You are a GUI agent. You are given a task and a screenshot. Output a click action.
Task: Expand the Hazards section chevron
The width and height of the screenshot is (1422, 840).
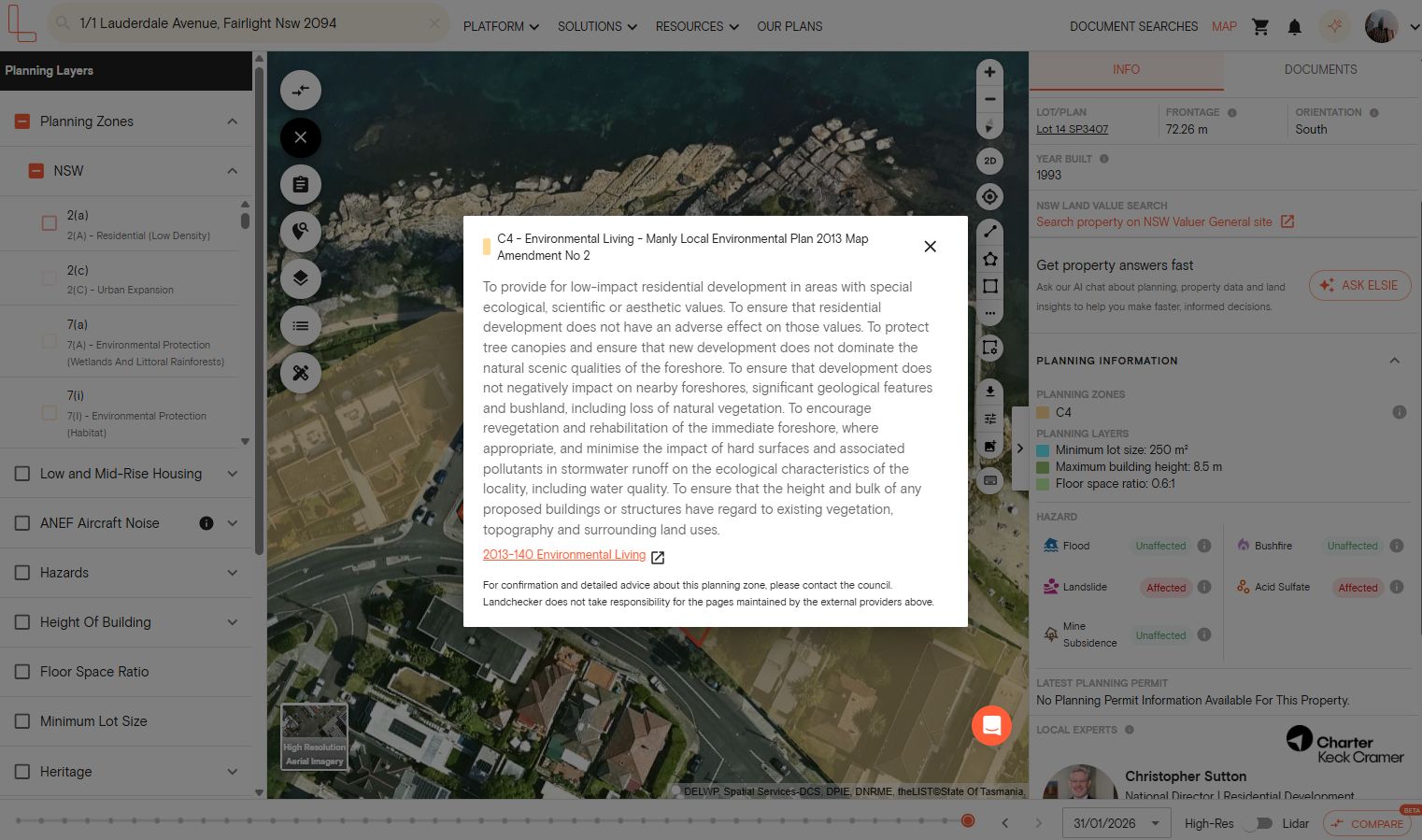tap(233, 573)
